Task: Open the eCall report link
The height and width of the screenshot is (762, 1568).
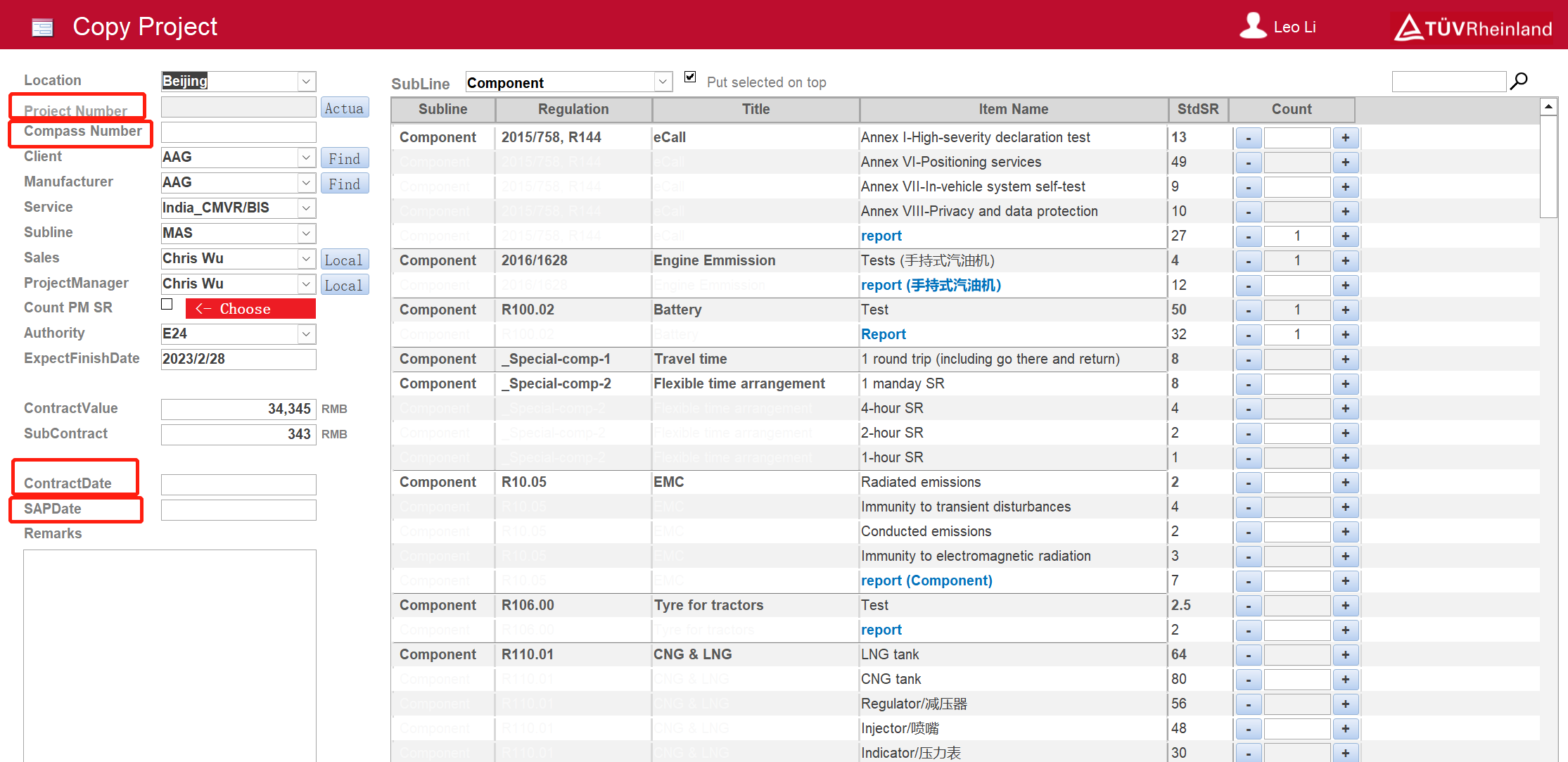Action: 881,236
